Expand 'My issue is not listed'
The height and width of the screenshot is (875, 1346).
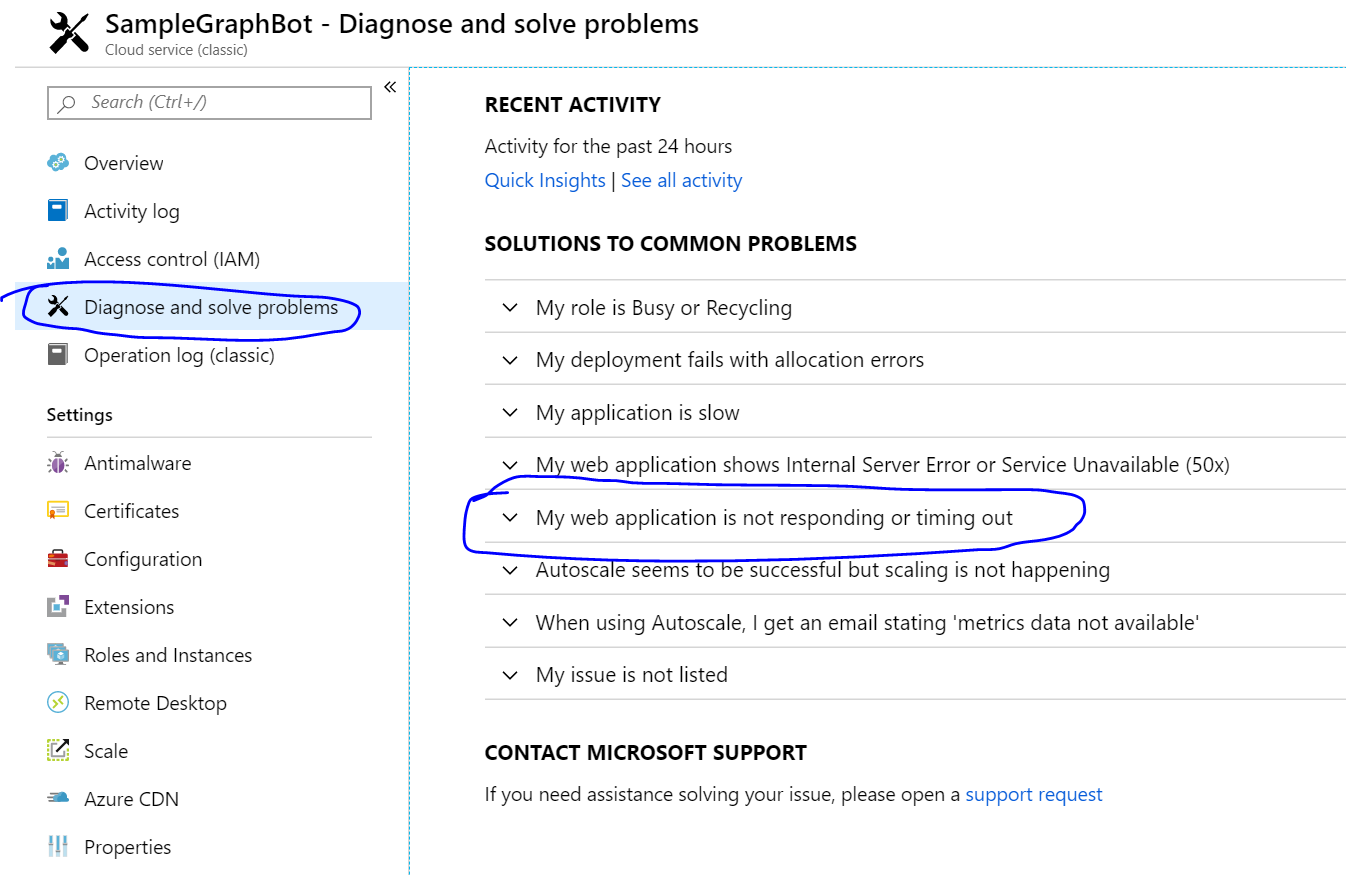pos(632,674)
